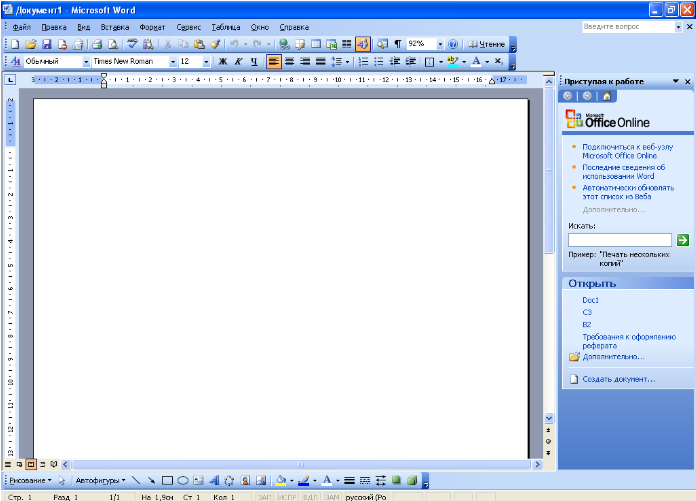
Task: Open the Формат menu
Action: click(x=152, y=27)
